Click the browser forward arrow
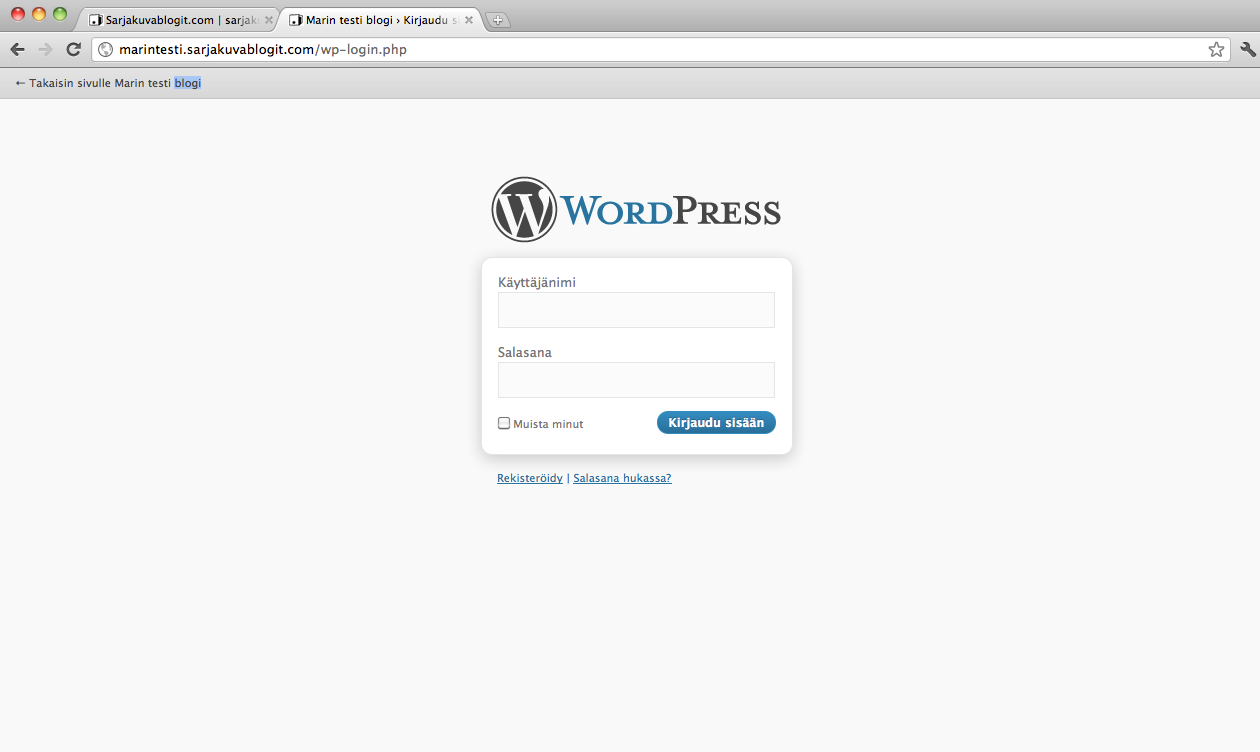 click(x=45, y=49)
